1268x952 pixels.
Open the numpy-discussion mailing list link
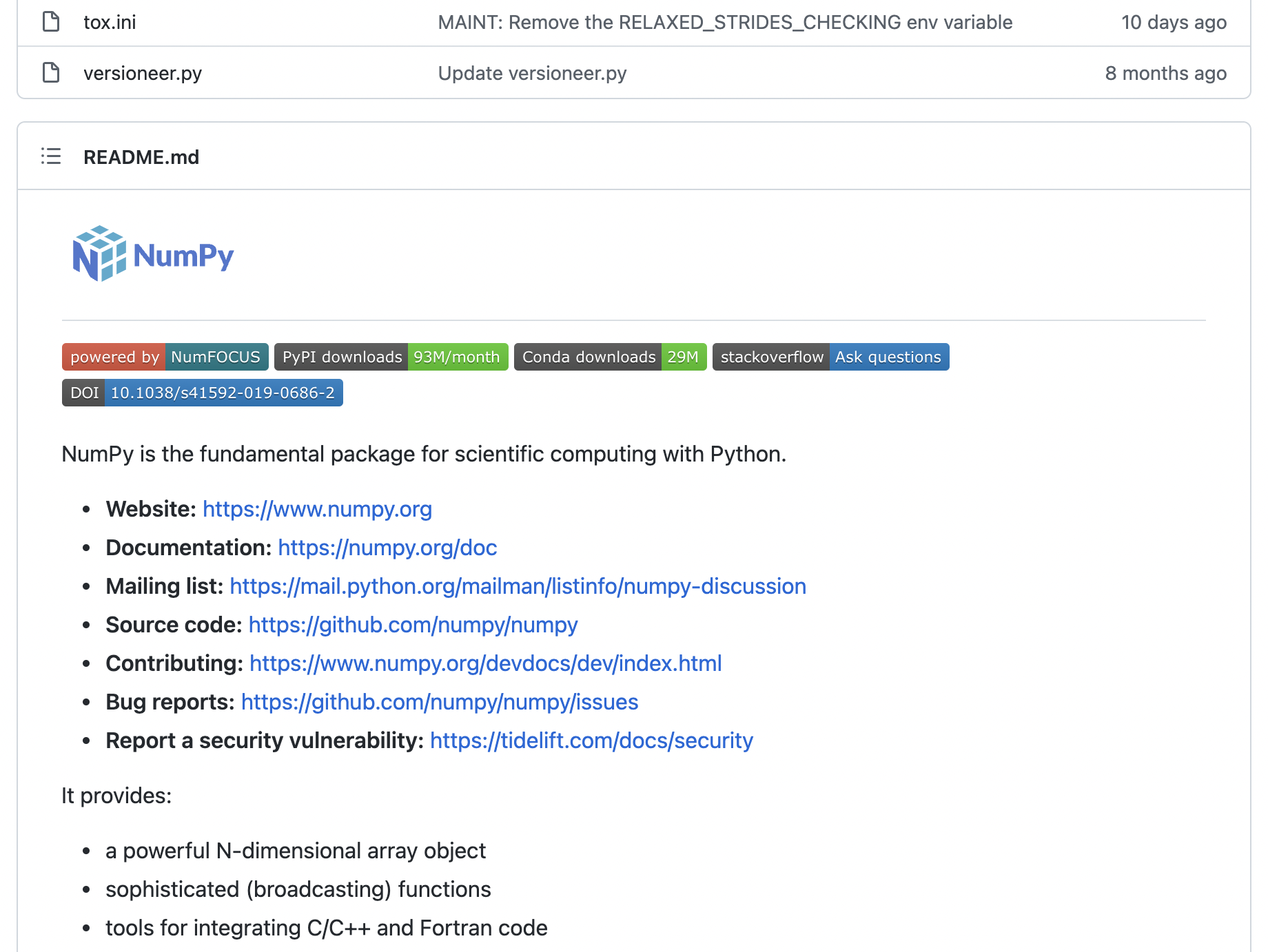point(518,586)
